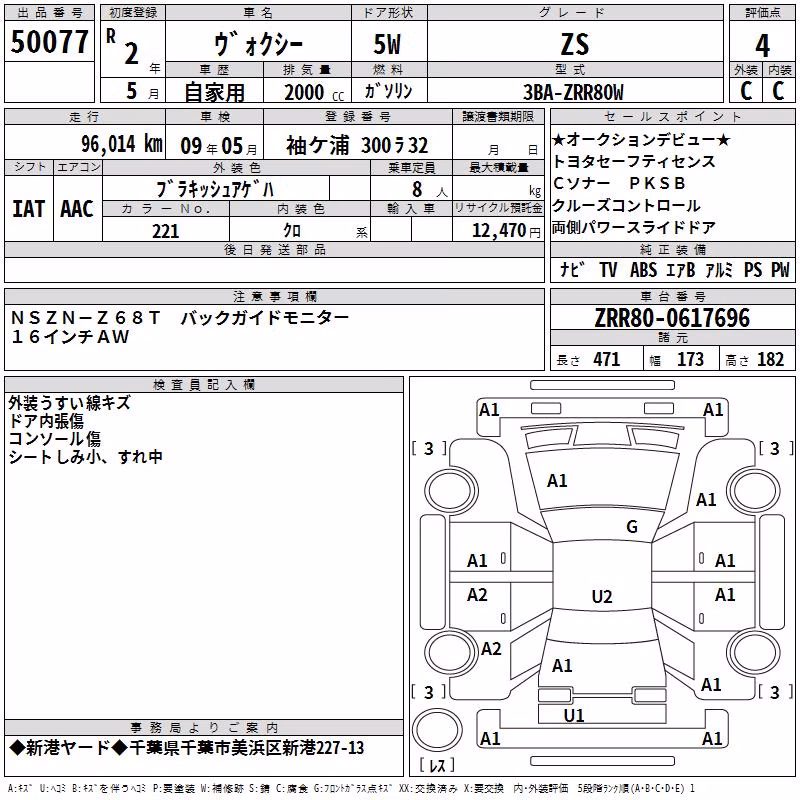Click the displacement value 2000 cc
This screenshot has width=800, height=800.
tap(314, 93)
